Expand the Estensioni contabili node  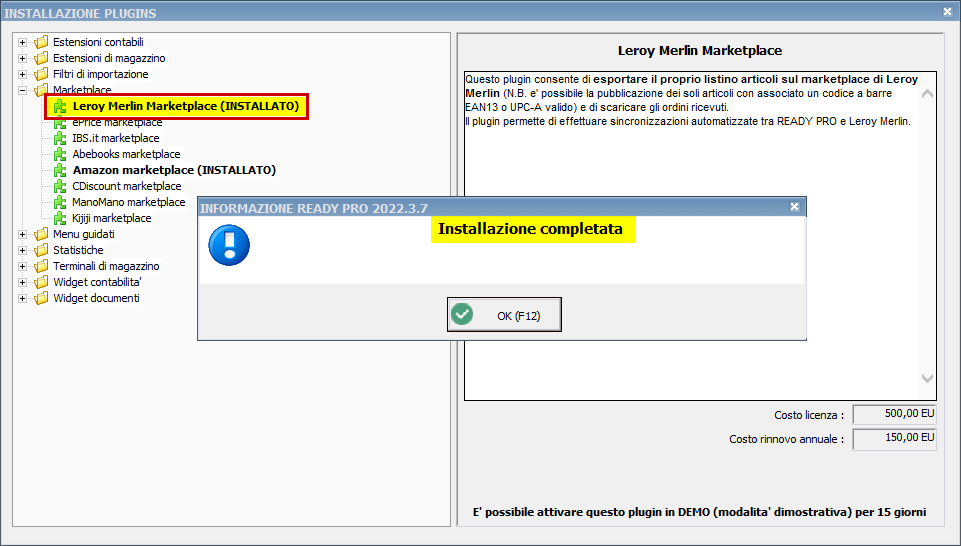click(x=23, y=42)
